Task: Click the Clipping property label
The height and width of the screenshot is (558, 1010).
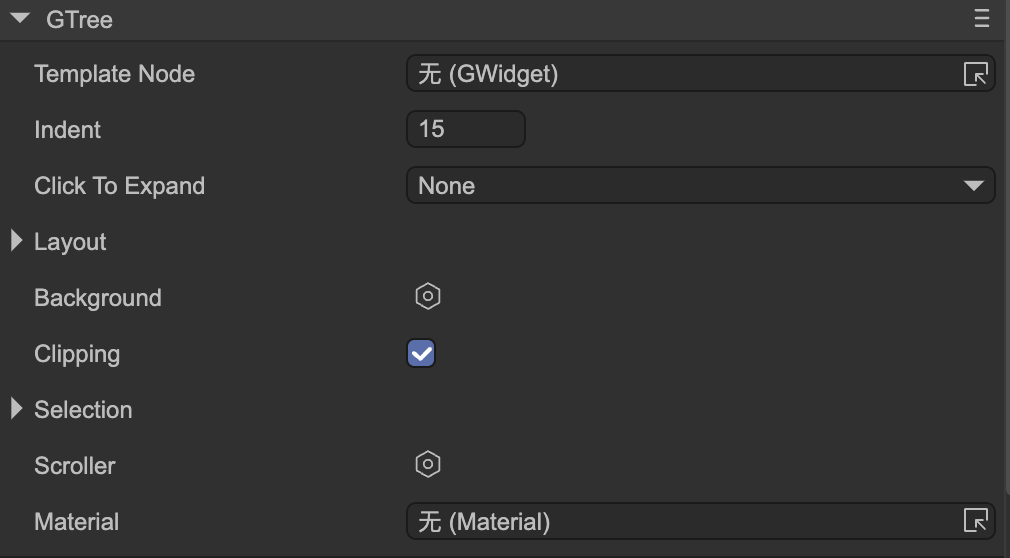Action: click(x=77, y=354)
